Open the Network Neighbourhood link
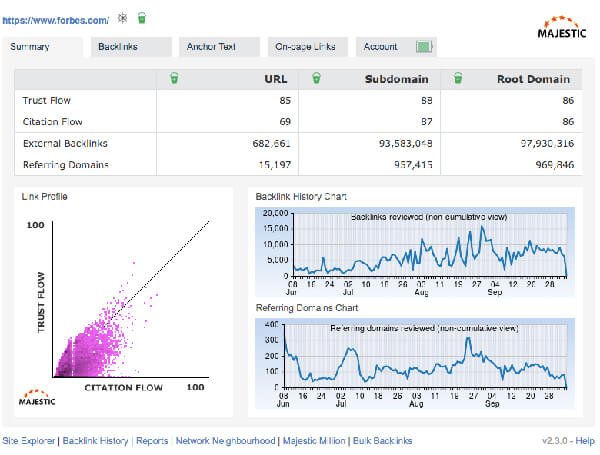The width and height of the screenshot is (600, 455). click(225, 441)
